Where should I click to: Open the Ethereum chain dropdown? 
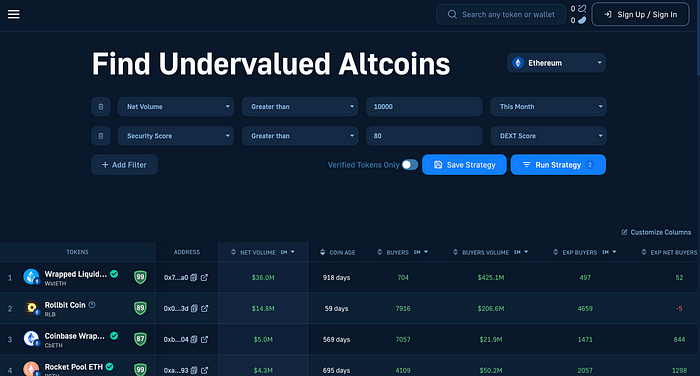click(556, 63)
